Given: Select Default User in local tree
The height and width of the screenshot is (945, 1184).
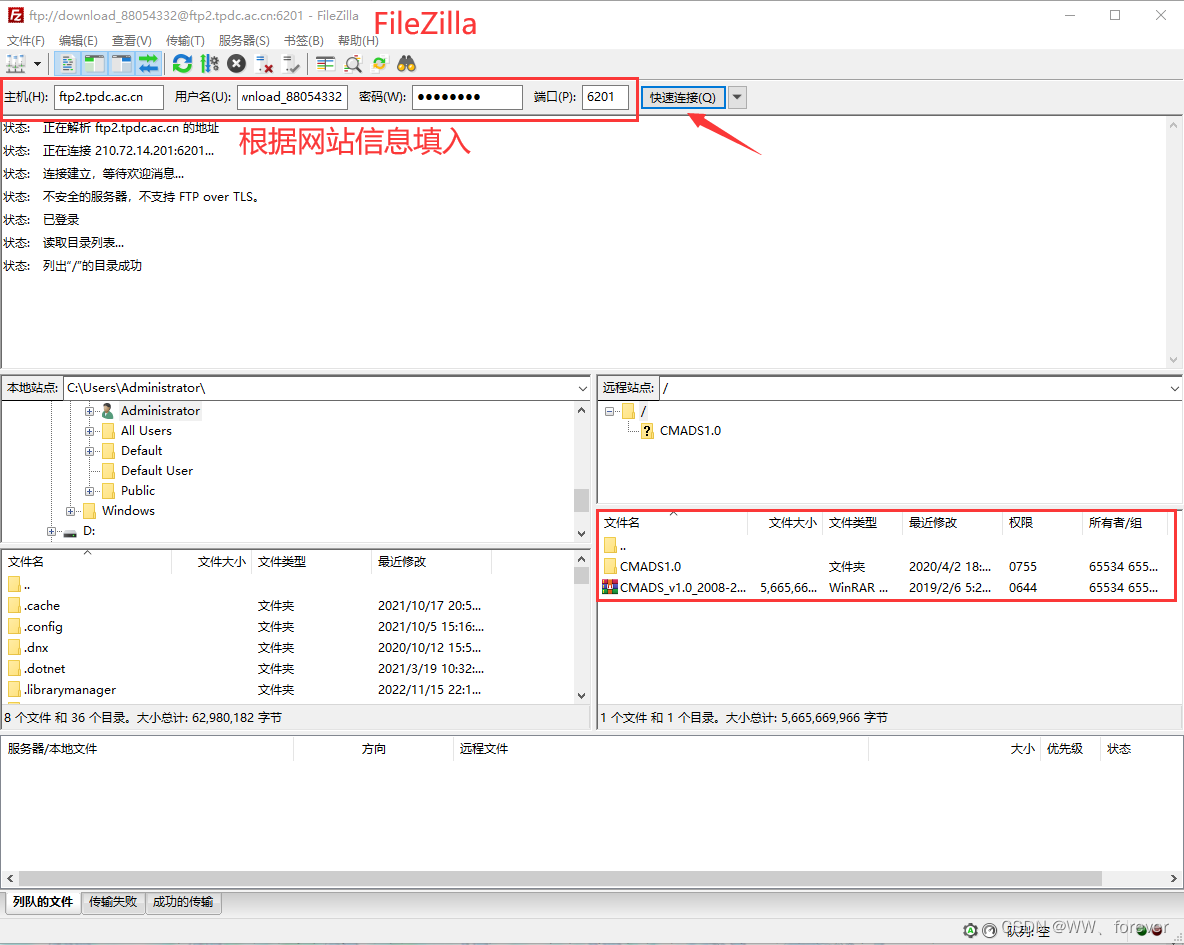Looking at the screenshot, I should coord(156,471).
